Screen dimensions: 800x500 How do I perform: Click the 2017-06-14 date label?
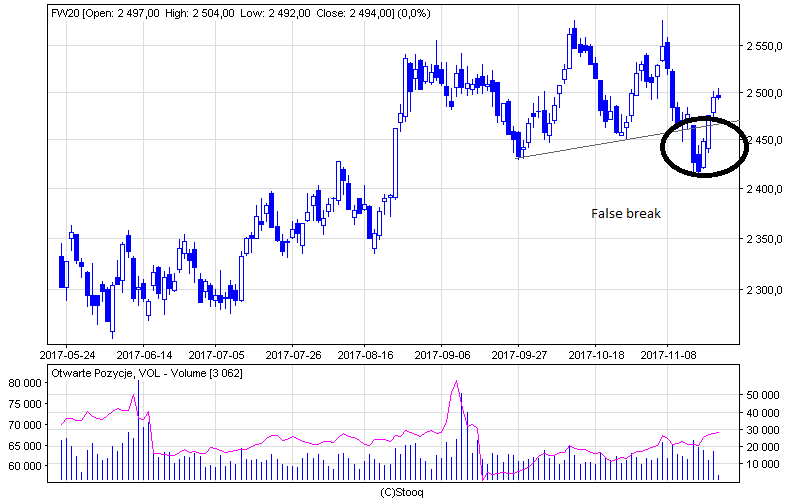coord(144,355)
